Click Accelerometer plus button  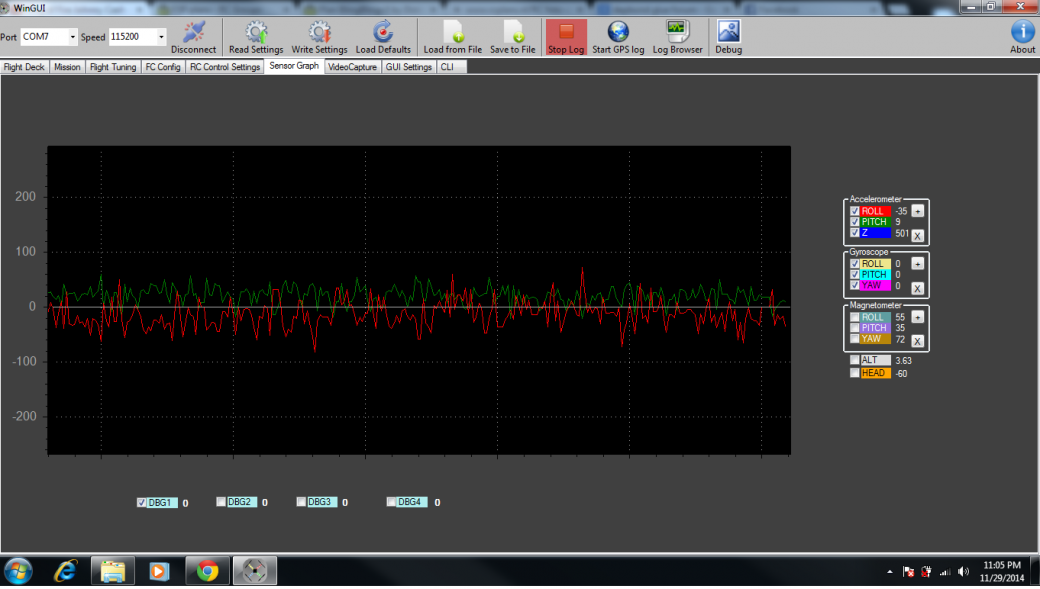pos(917,211)
